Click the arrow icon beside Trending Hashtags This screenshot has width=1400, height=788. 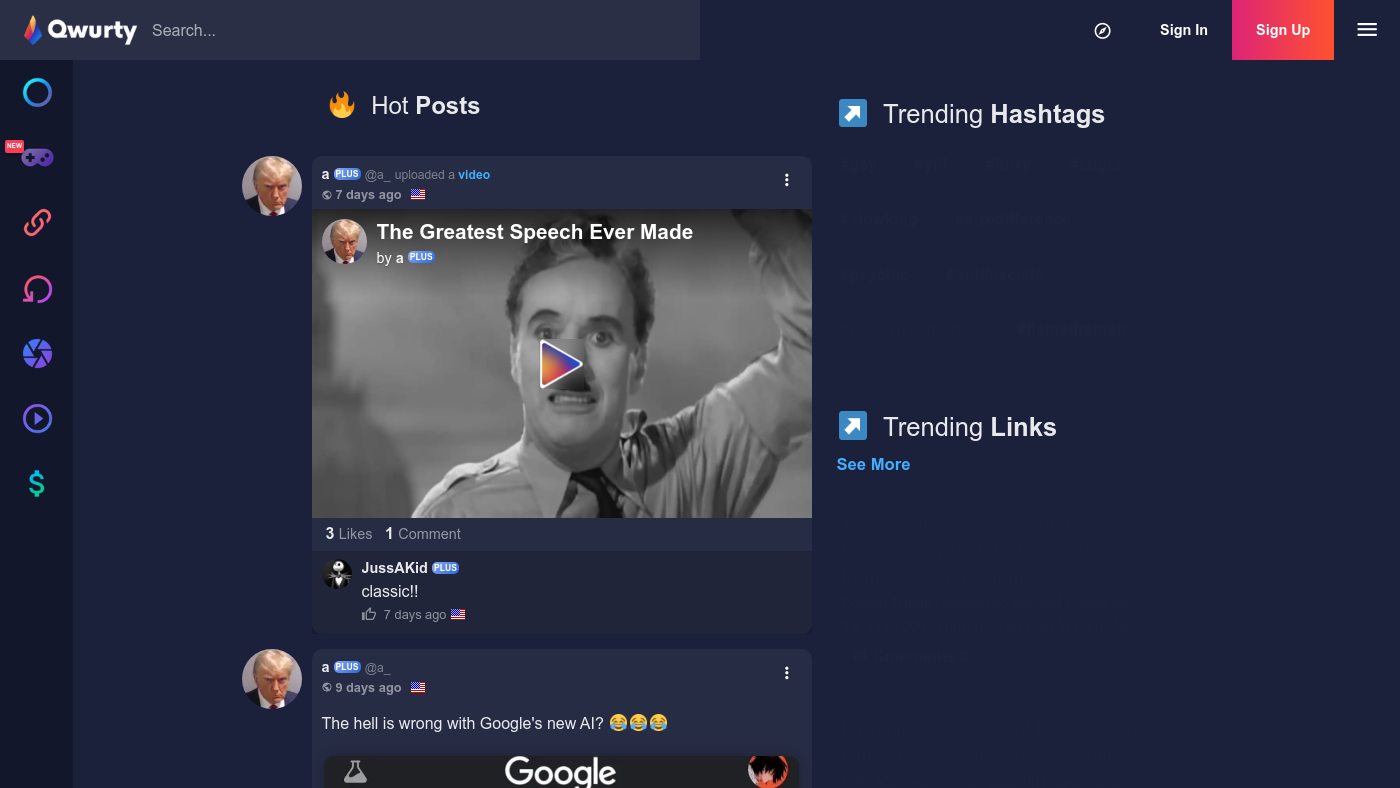853,113
